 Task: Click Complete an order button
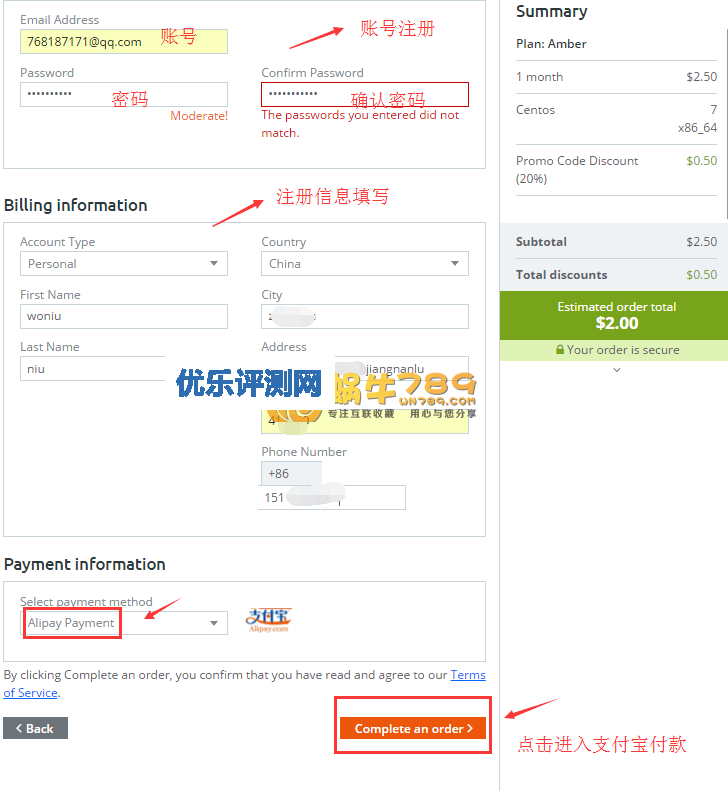(413, 728)
